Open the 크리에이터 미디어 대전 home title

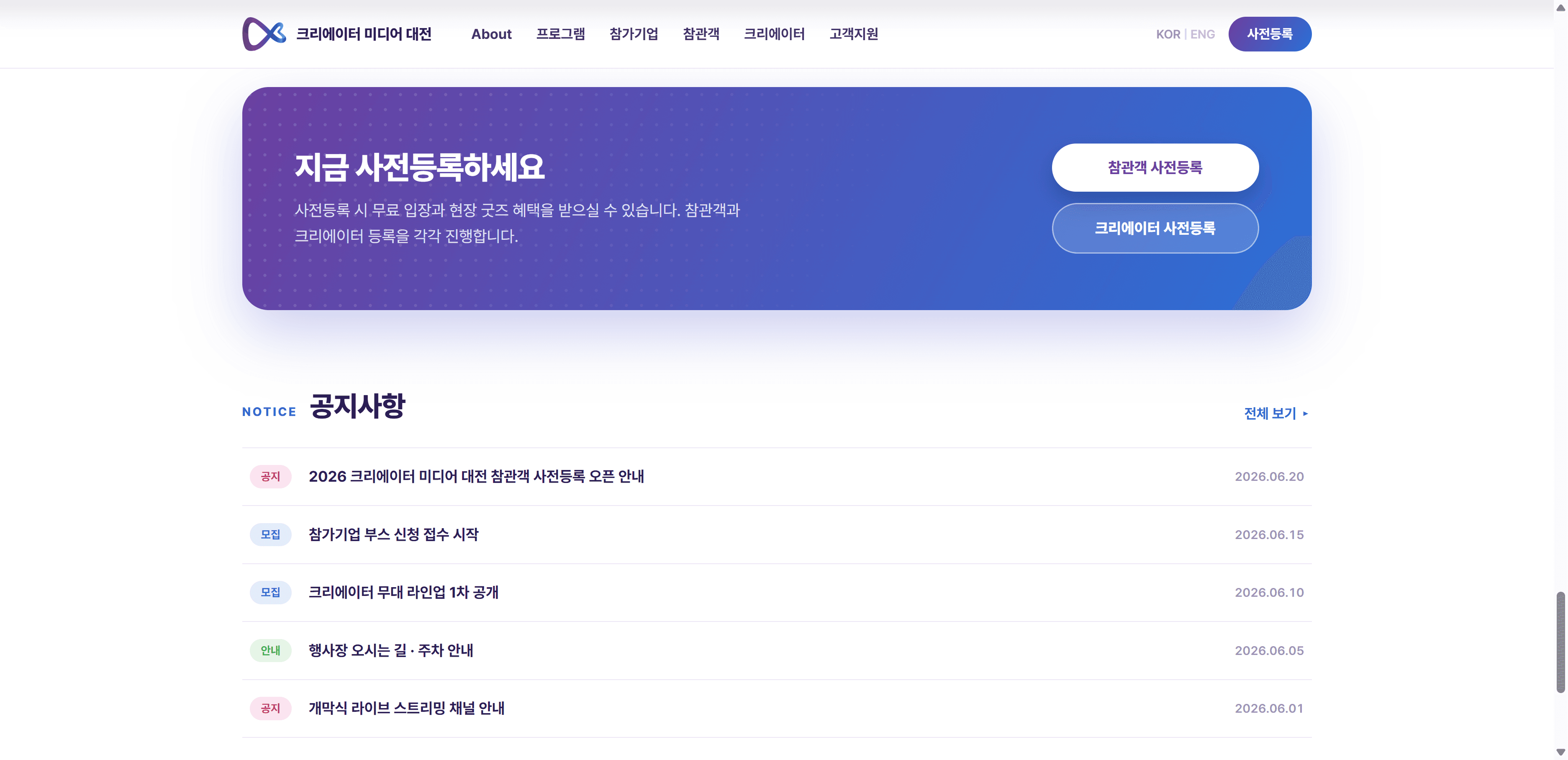(363, 34)
